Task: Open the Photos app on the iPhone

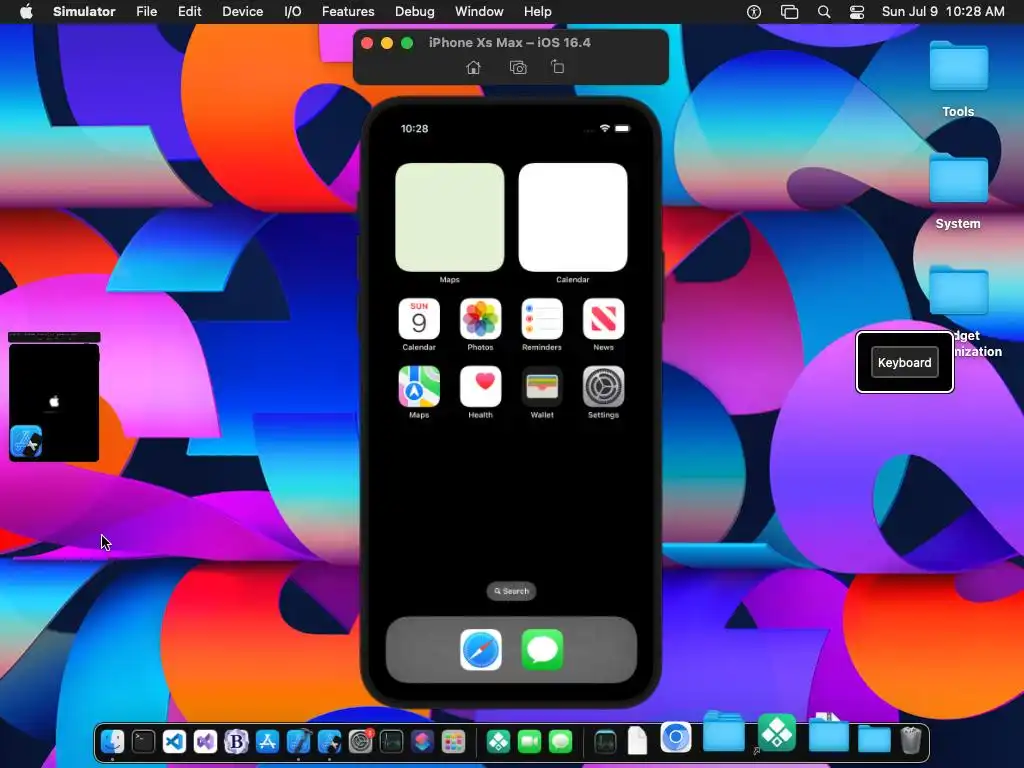Action: coord(481,319)
